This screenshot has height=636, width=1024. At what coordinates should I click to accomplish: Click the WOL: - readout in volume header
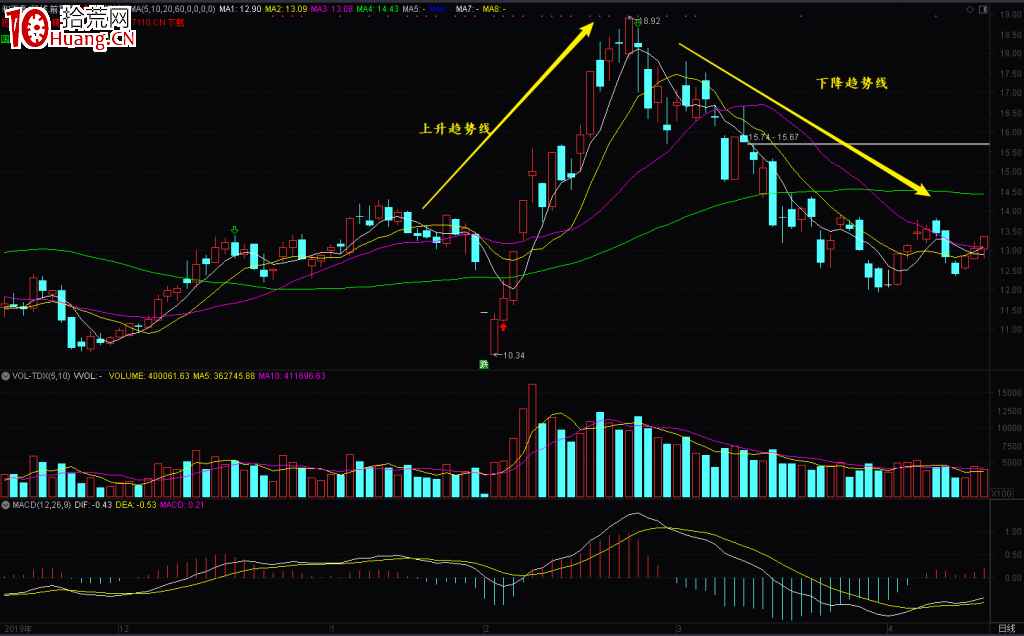click(x=88, y=376)
